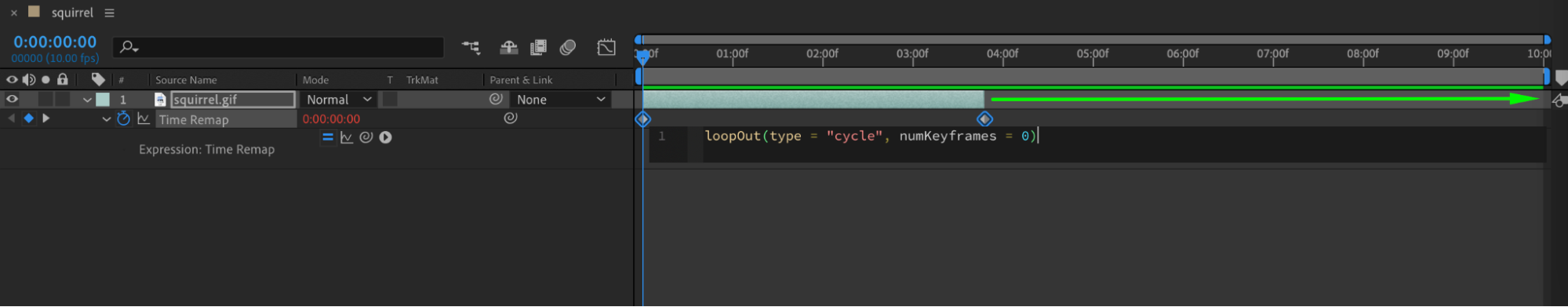Open the Parent & Link None dropdown
The image size is (1568, 307).
560,100
